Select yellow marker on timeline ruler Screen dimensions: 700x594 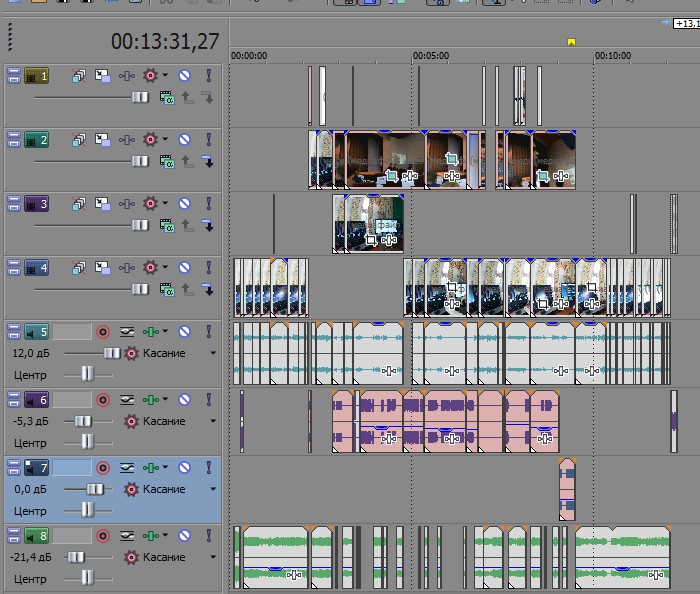[571, 42]
